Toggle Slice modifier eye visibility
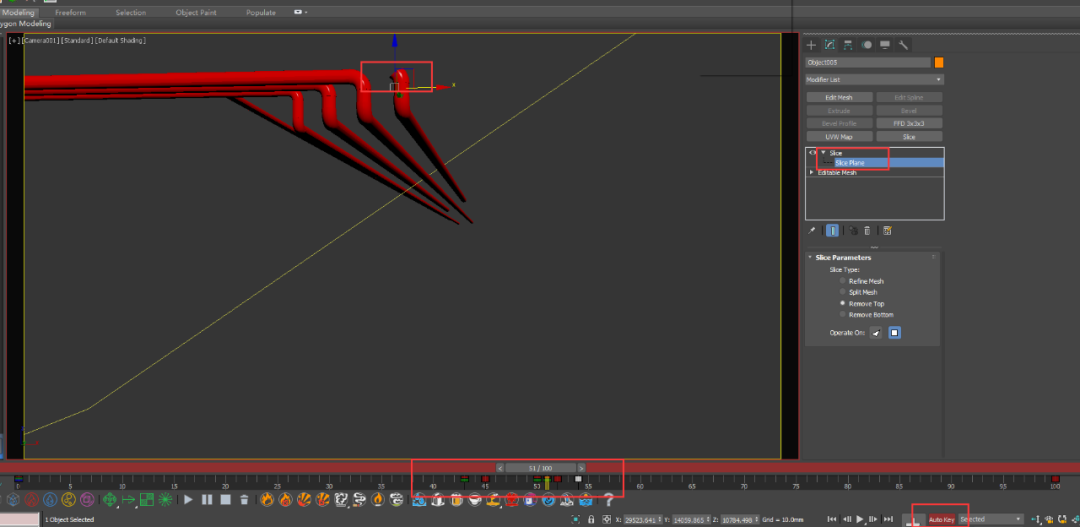The image size is (1080, 527). coord(812,152)
